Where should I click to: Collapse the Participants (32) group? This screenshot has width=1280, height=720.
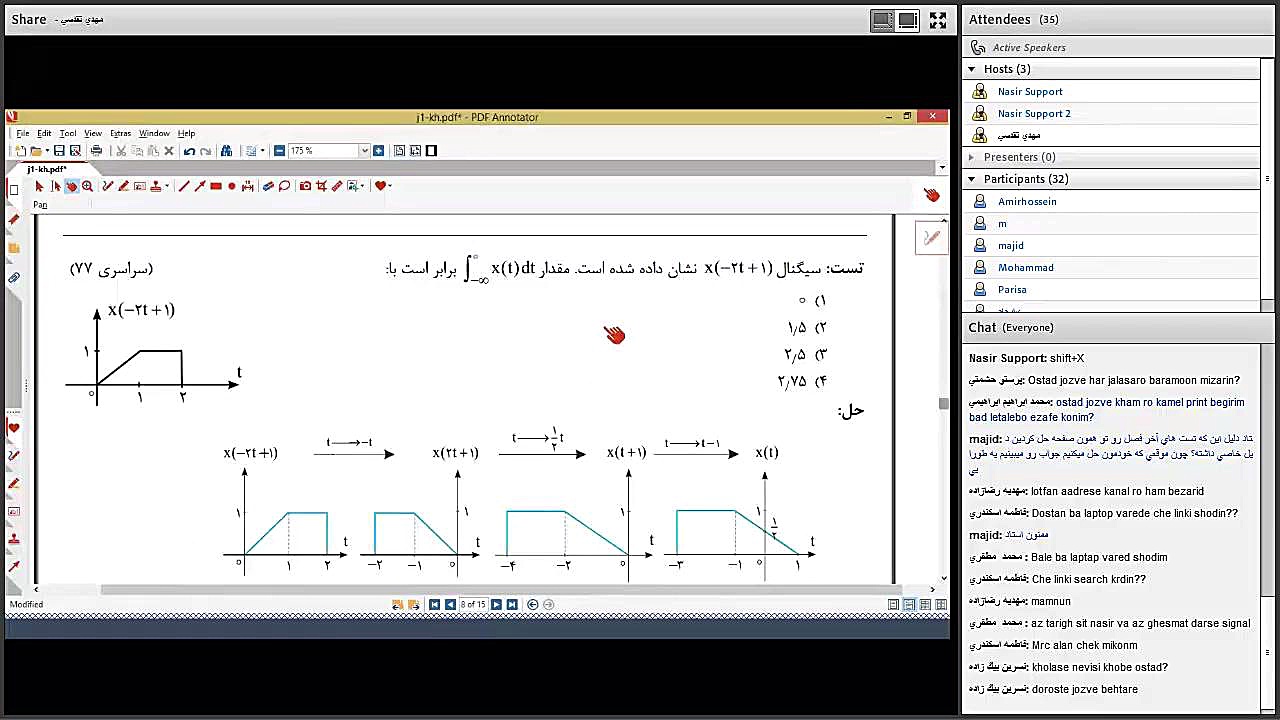point(971,179)
